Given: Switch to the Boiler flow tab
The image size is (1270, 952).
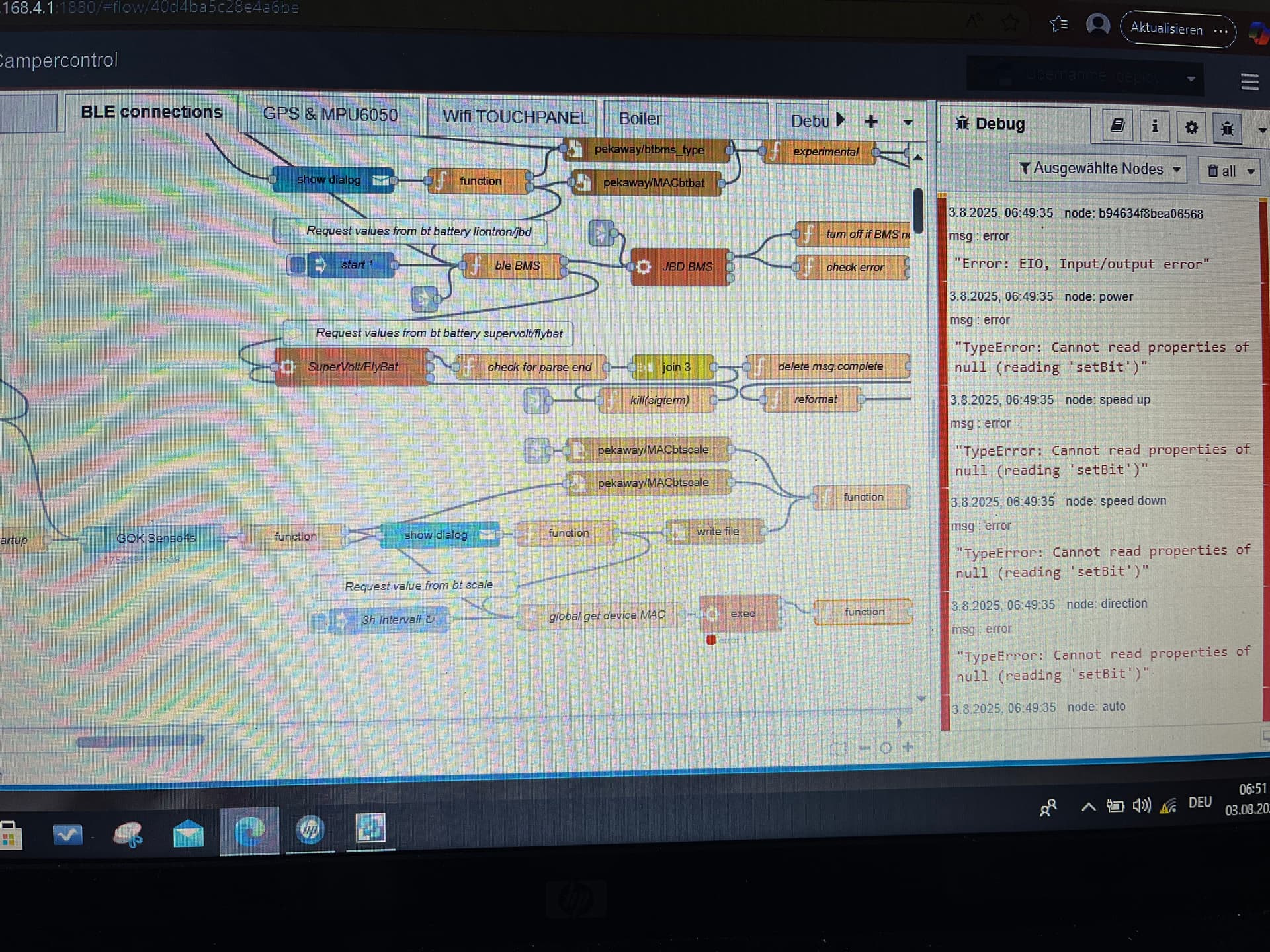Looking at the screenshot, I should [x=640, y=118].
